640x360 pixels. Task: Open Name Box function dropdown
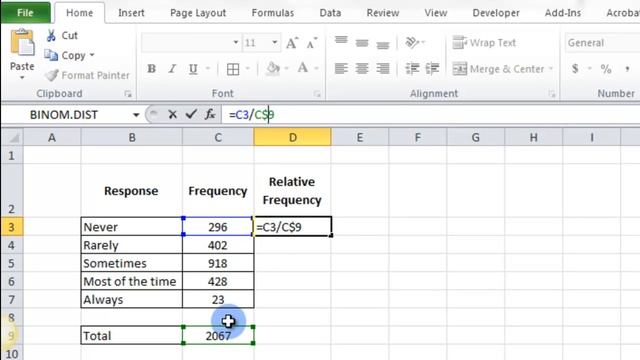point(136,115)
